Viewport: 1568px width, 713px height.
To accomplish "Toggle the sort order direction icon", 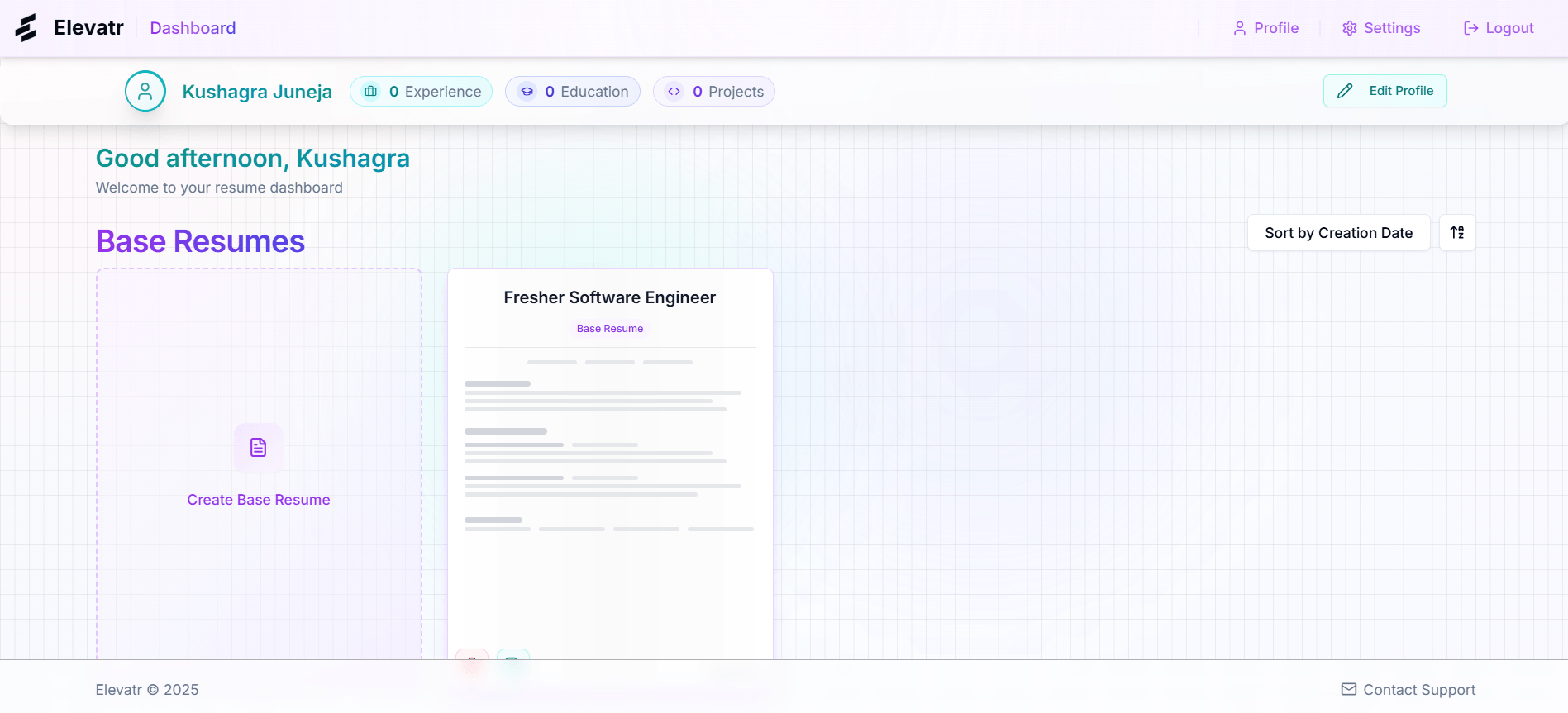I will [1457, 233].
